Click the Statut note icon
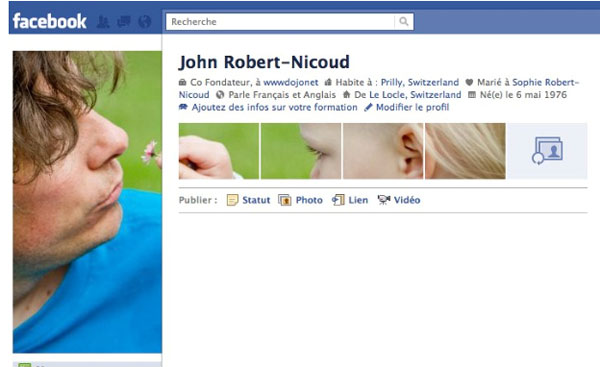The height and width of the screenshot is (367, 600). pos(232,200)
